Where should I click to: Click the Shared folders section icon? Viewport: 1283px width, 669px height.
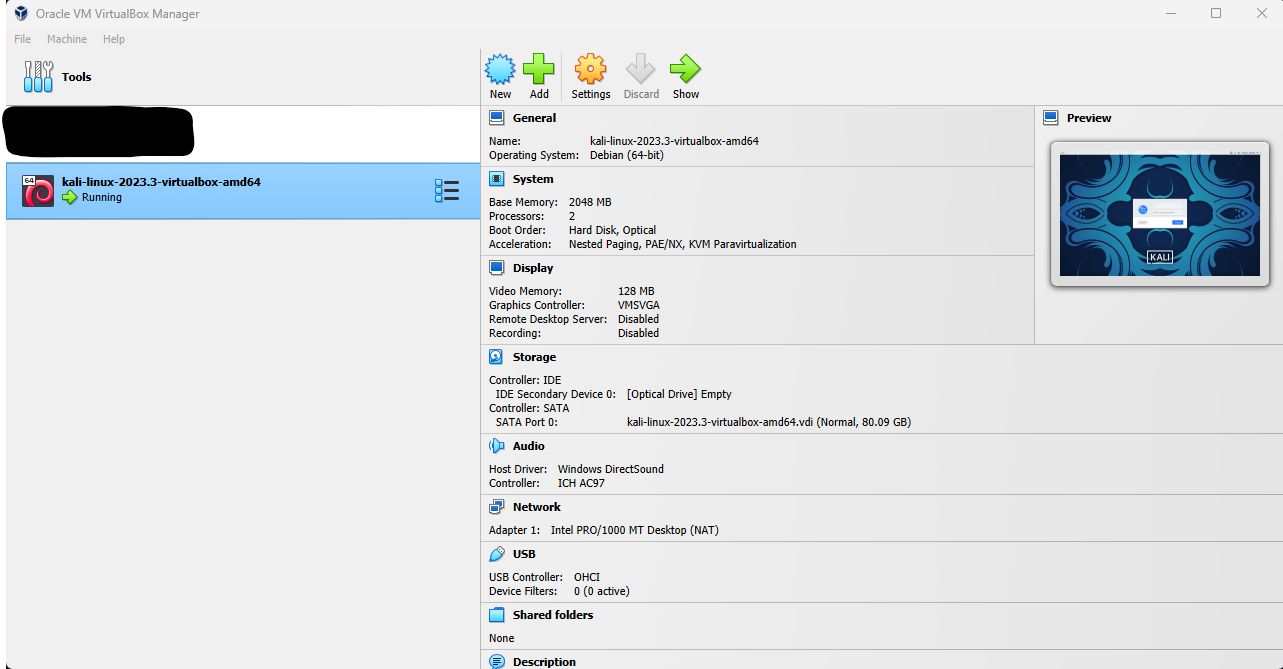pyautogui.click(x=497, y=615)
